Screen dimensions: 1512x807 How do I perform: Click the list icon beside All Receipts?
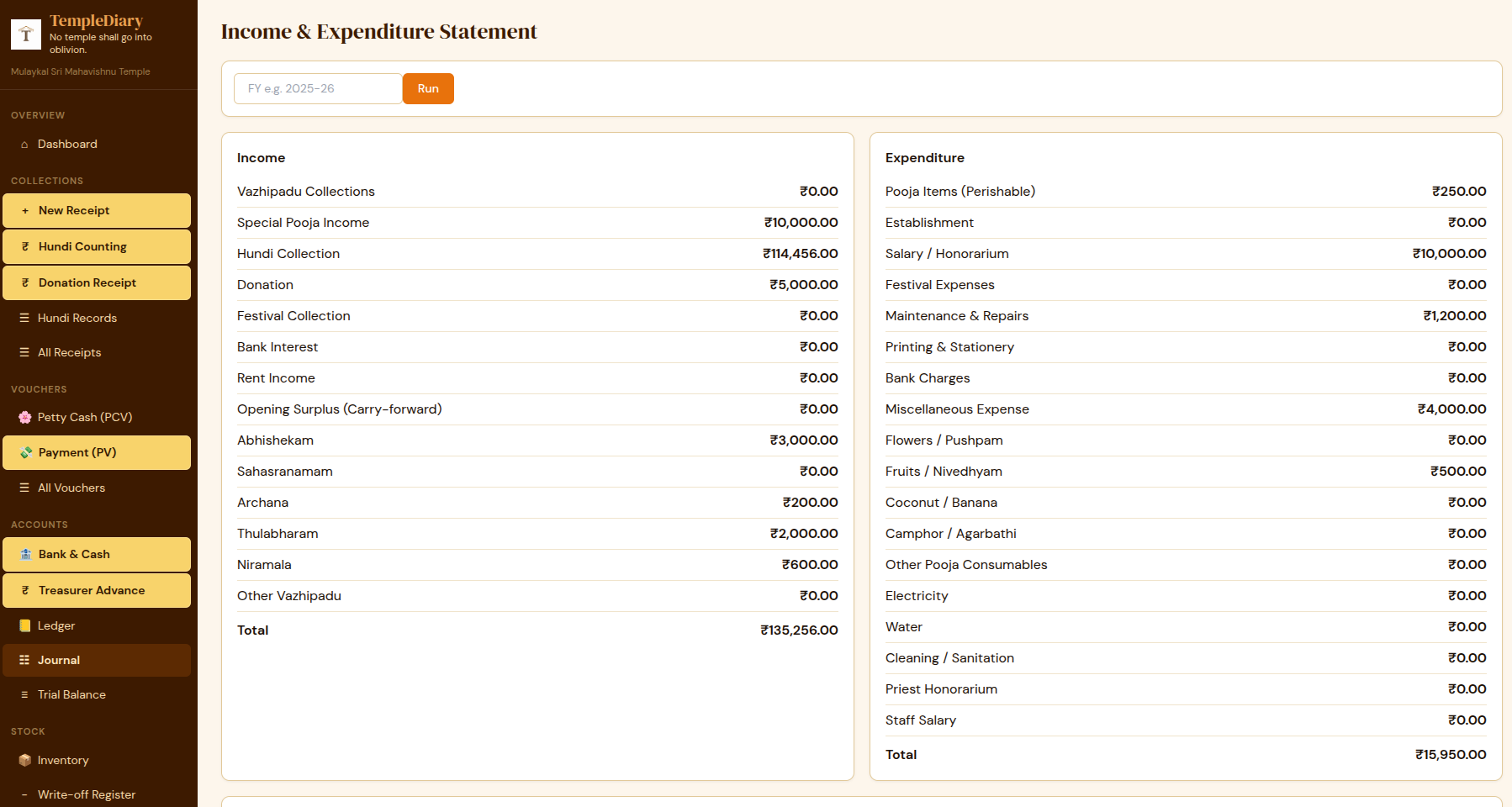[24, 352]
